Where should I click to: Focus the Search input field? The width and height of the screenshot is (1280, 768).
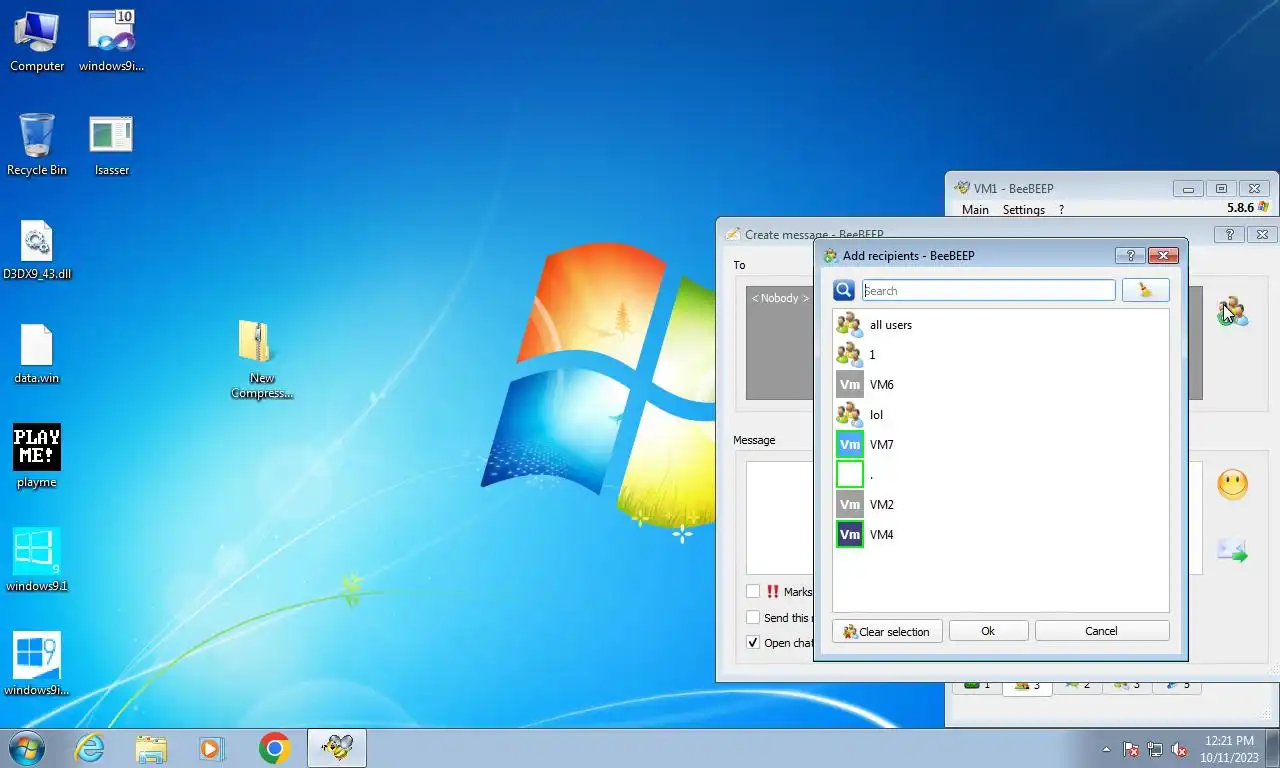tap(989, 290)
